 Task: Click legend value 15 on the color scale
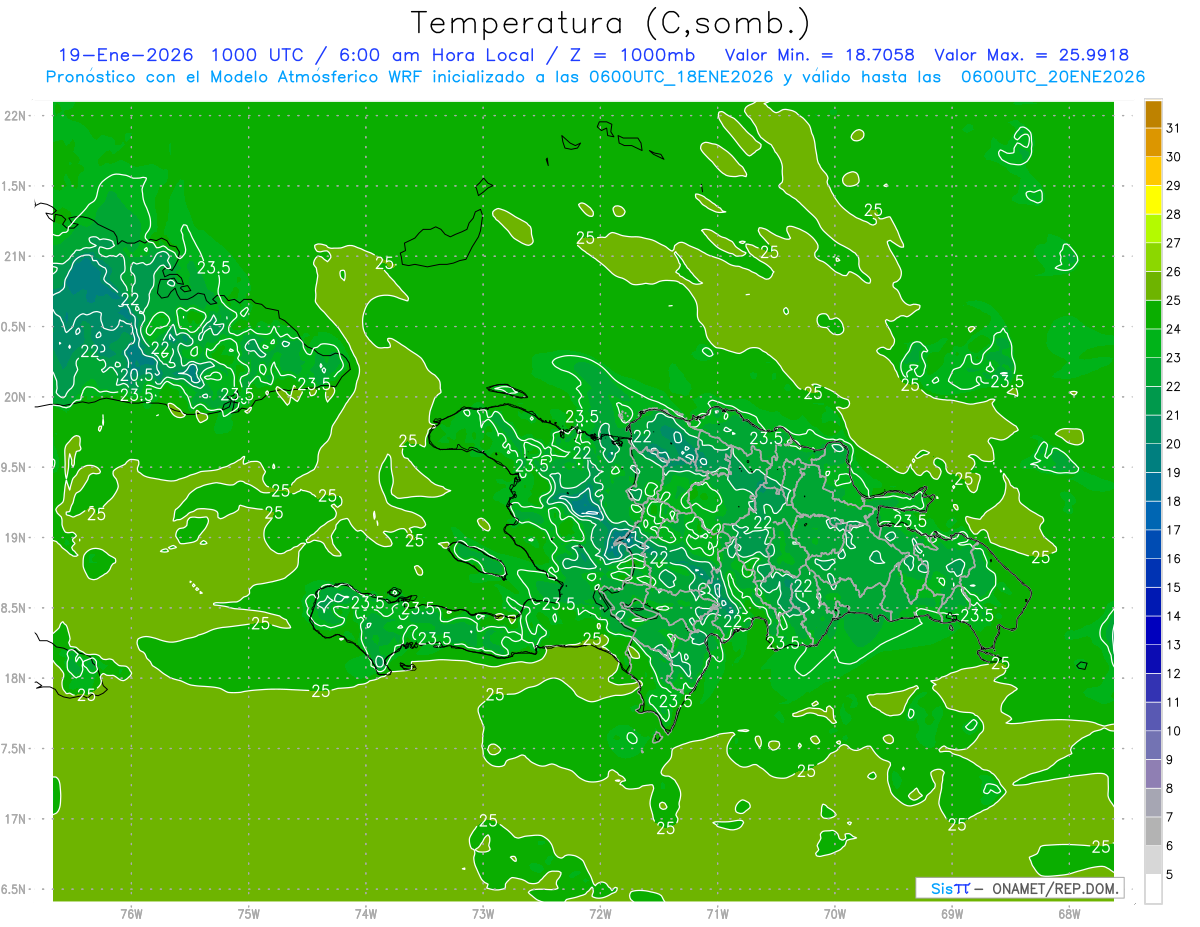click(1174, 588)
